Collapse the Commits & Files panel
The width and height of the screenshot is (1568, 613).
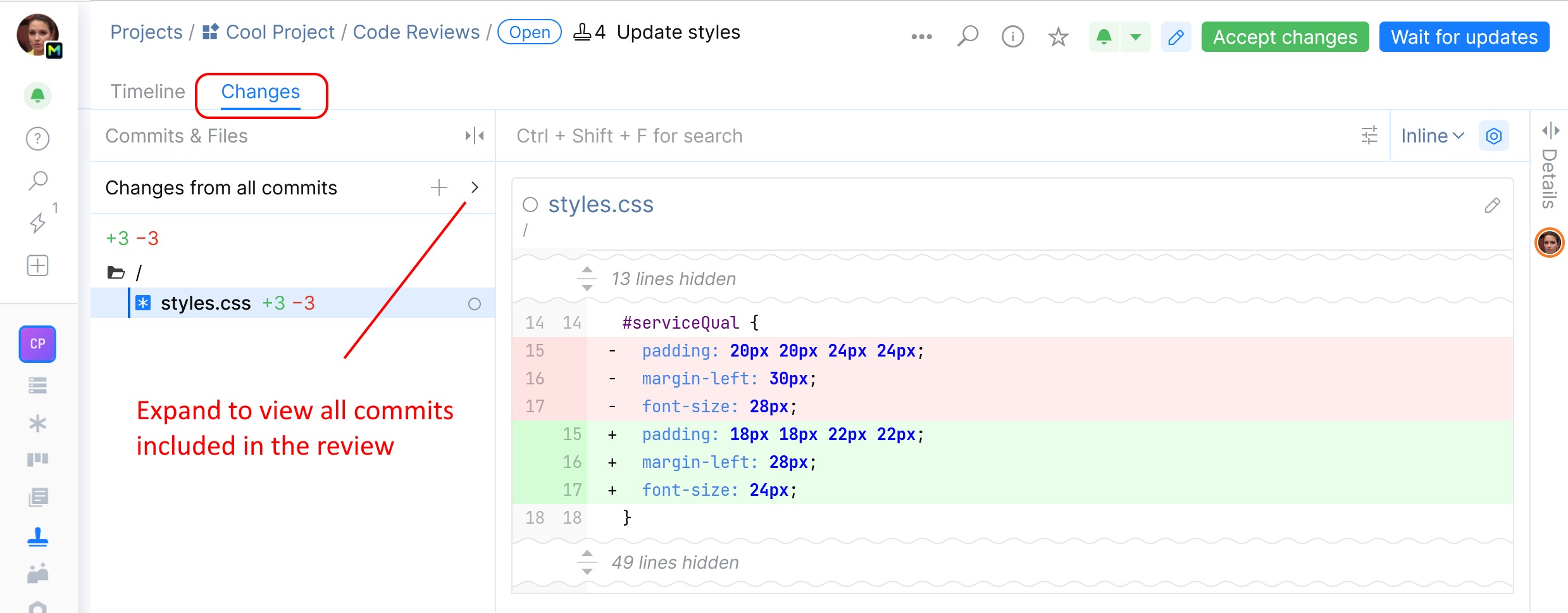[x=474, y=136]
